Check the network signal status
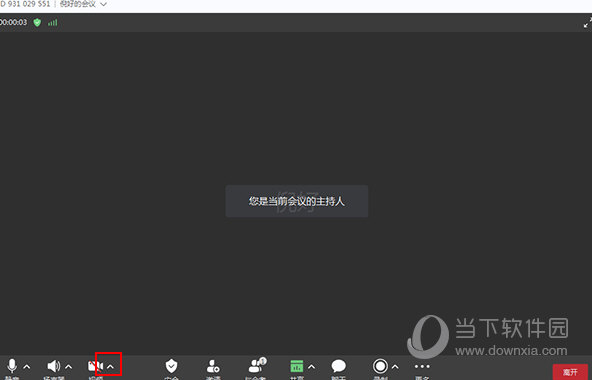Image resolution: width=592 pixels, height=380 pixels. pos(52,23)
